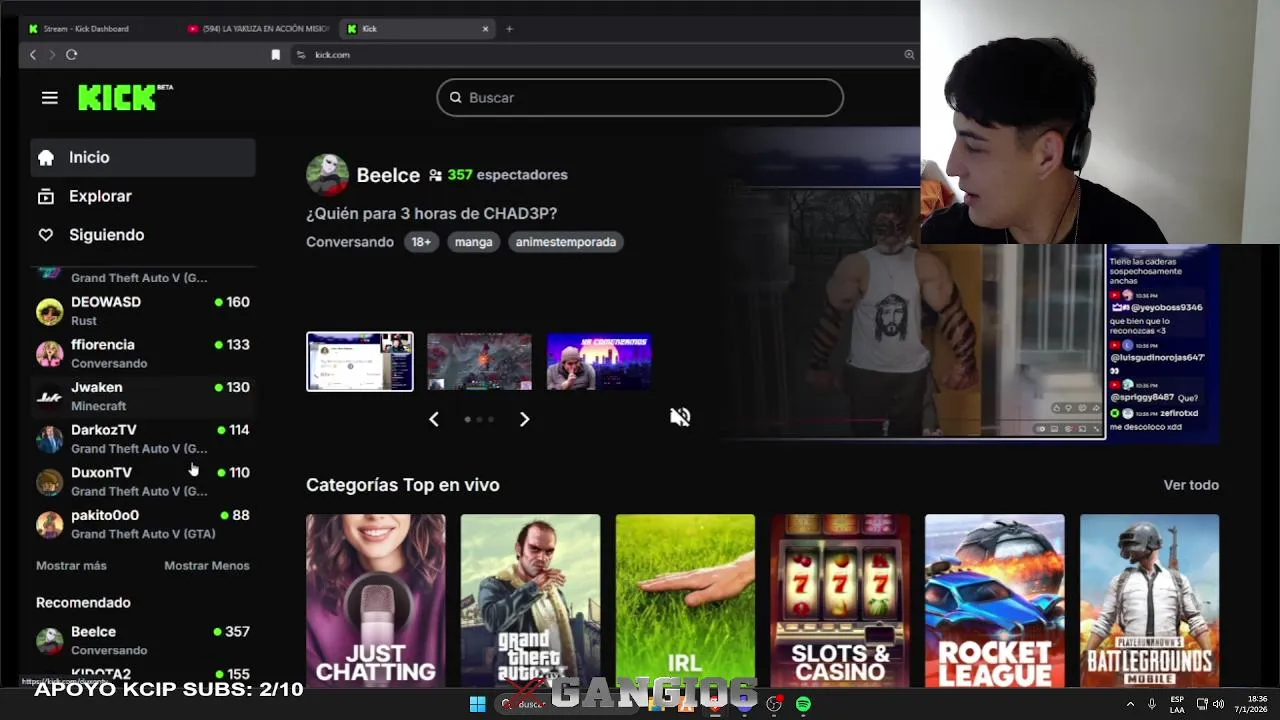Focus the Buscar search field

pyautogui.click(x=640, y=97)
